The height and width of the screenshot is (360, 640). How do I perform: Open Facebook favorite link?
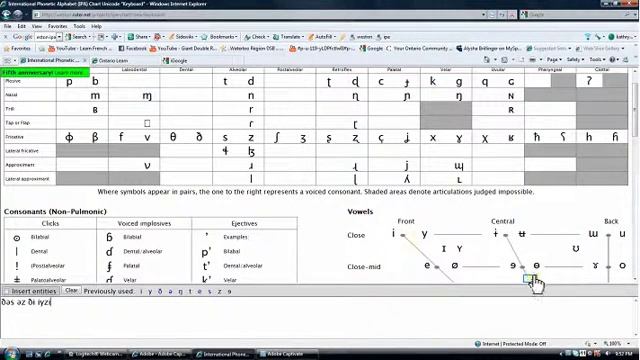click(132, 48)
